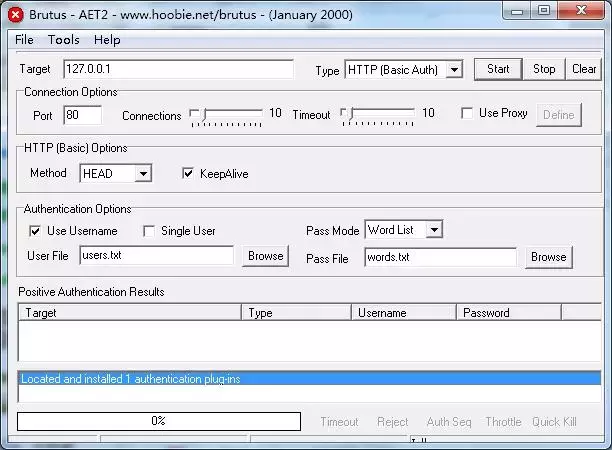The width and height of the screenshot is (612, 450).
Task: Click the Define proxy button
Action: pos(559,115)
